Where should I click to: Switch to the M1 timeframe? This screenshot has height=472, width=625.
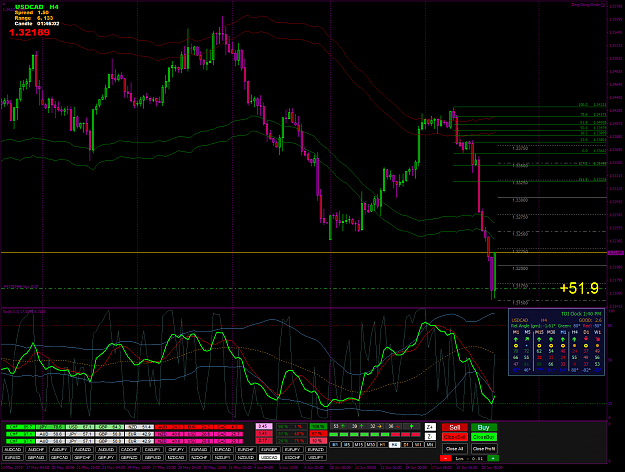(x=335, y=444)
